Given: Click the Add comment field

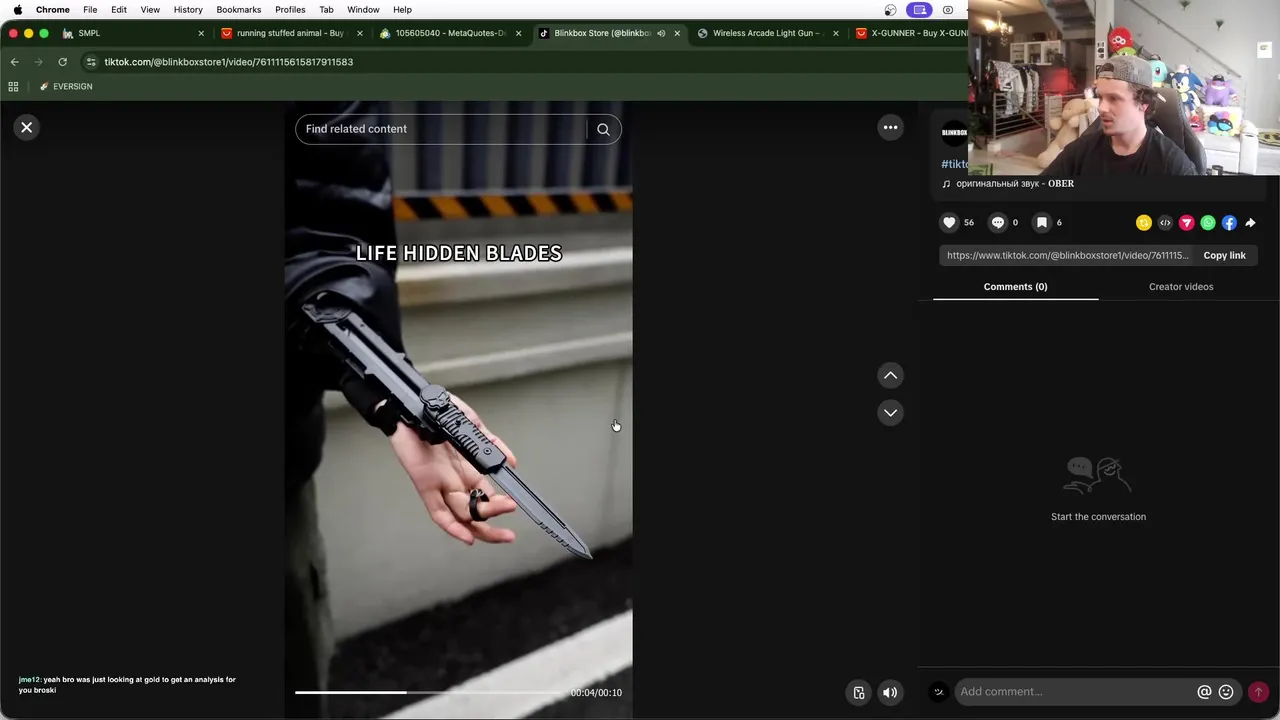Looking at the screenshot, I should coord(1075,692).
